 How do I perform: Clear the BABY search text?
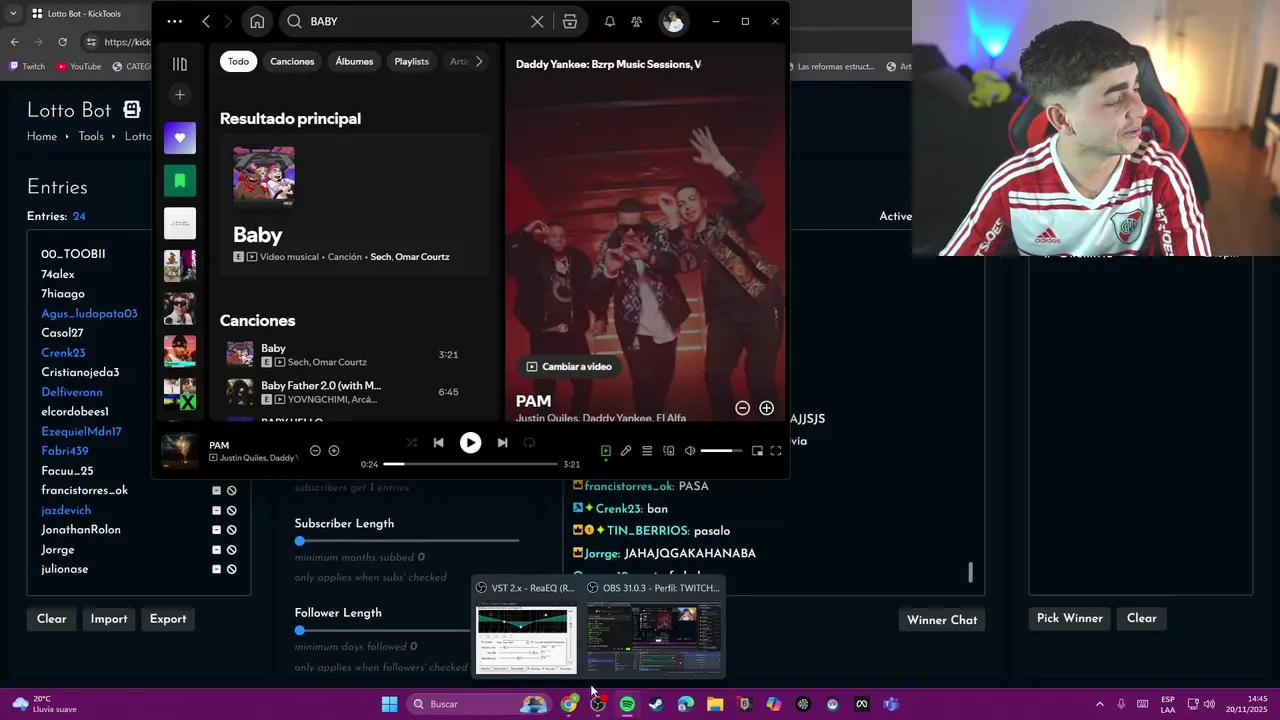(537, 21)
